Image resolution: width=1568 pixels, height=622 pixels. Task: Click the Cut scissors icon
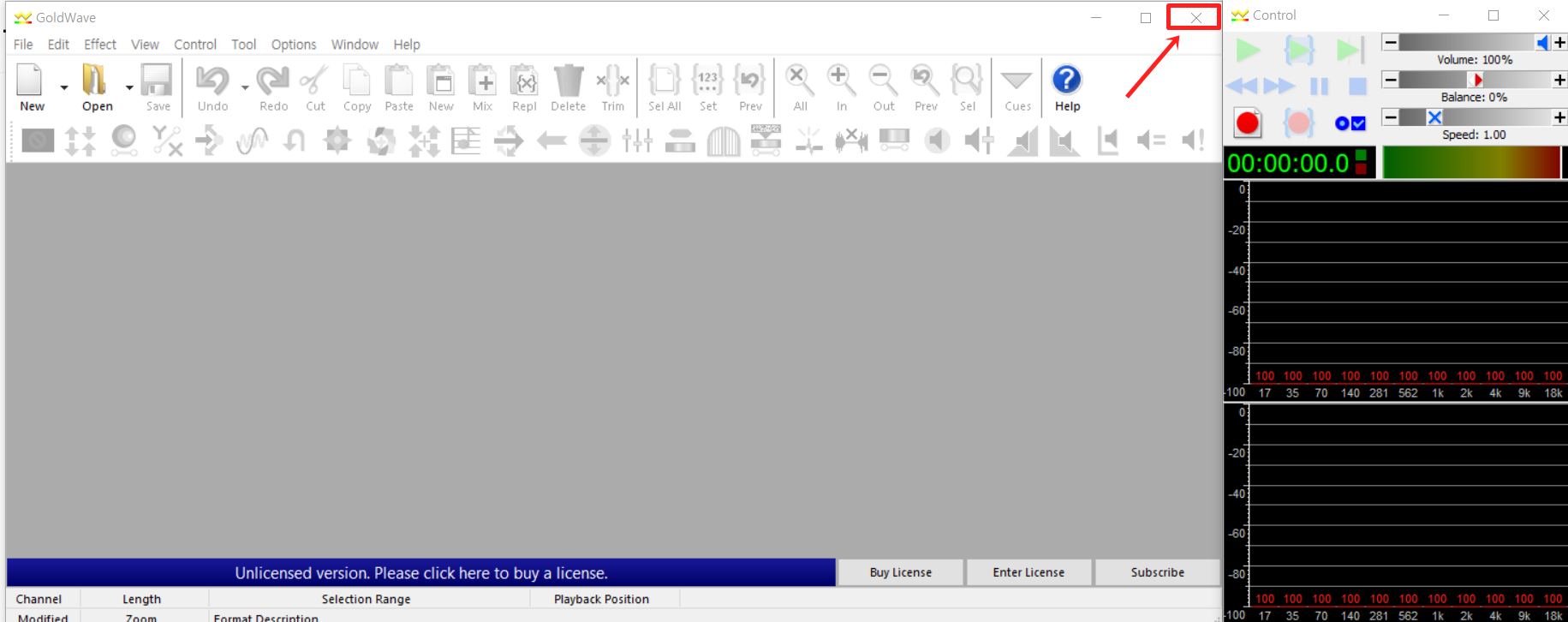click(314, 81)
